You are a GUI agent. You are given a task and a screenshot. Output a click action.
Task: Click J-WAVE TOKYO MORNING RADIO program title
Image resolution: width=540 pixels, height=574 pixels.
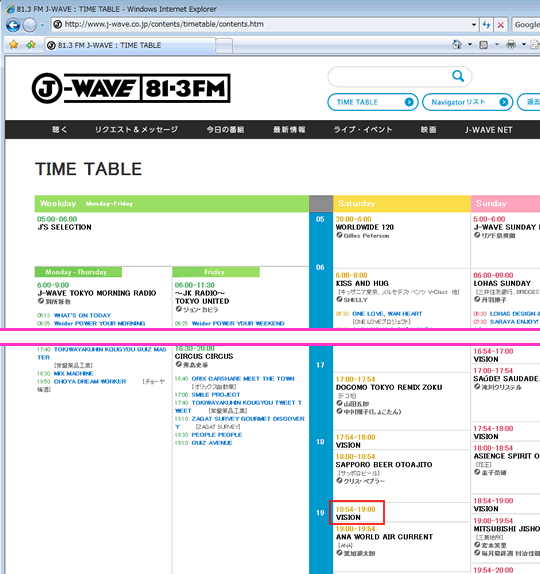(x=97, y=293)
